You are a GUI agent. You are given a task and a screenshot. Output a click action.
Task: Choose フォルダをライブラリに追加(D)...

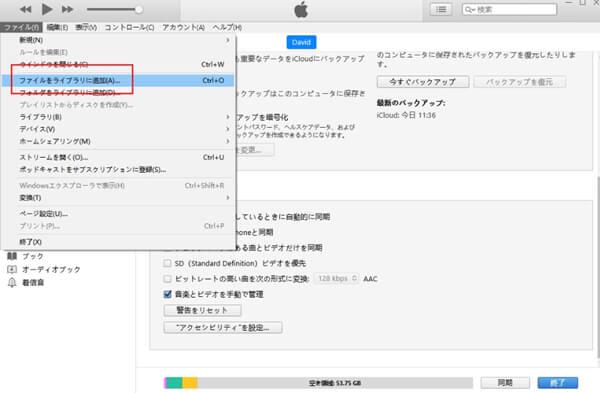coord(119,93)
